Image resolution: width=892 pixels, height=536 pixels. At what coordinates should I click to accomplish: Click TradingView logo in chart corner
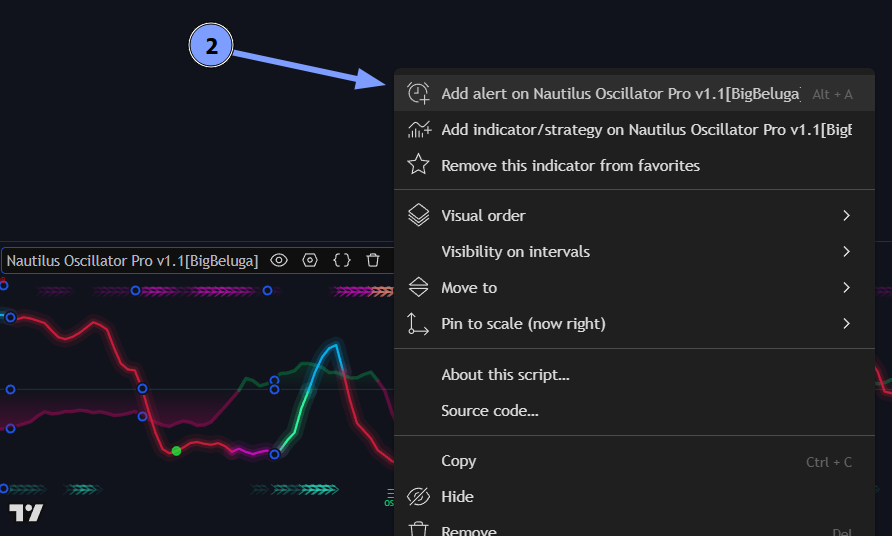click(26, 513)
